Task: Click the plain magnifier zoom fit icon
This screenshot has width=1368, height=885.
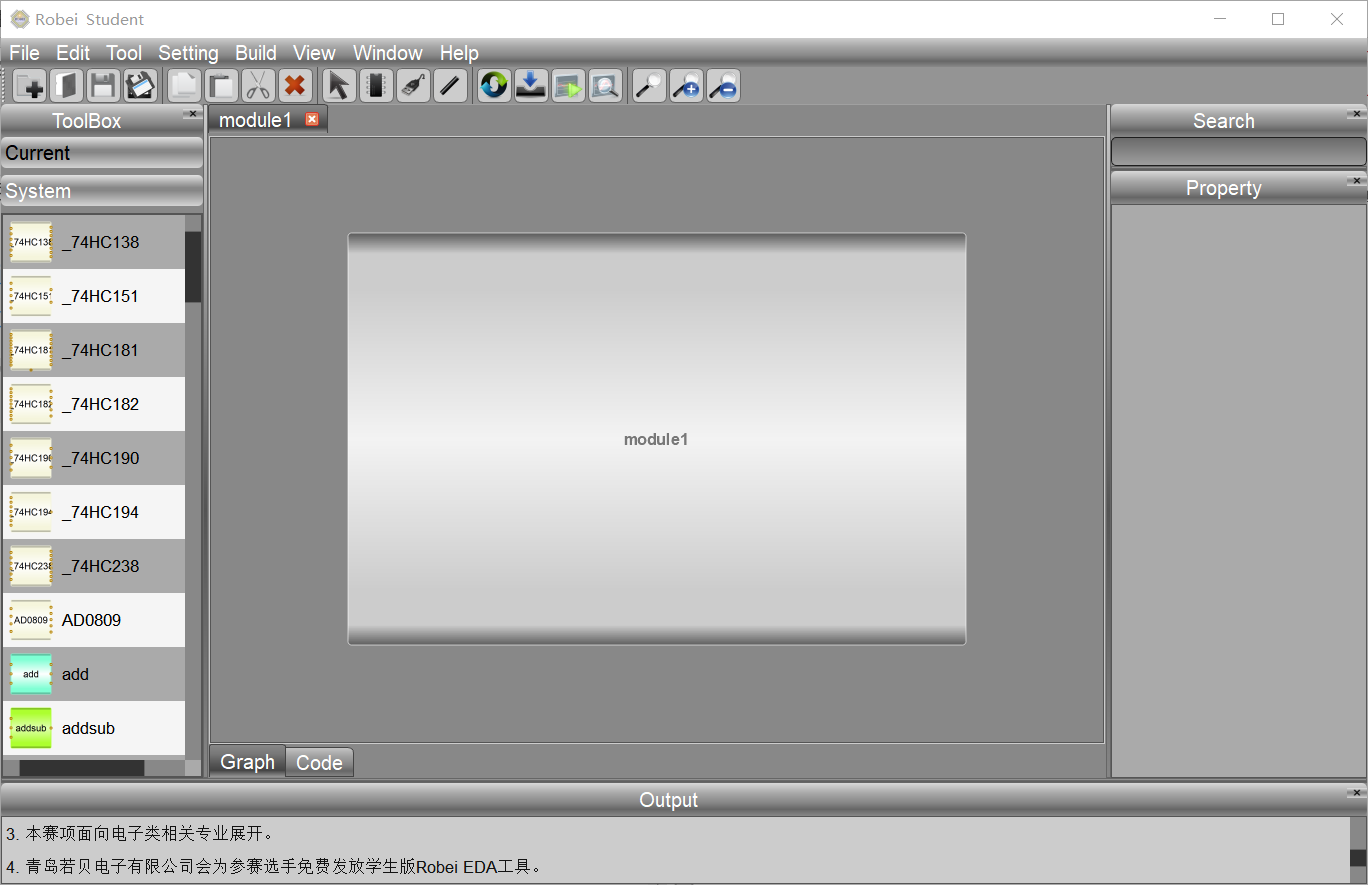Action: [650, 85]
